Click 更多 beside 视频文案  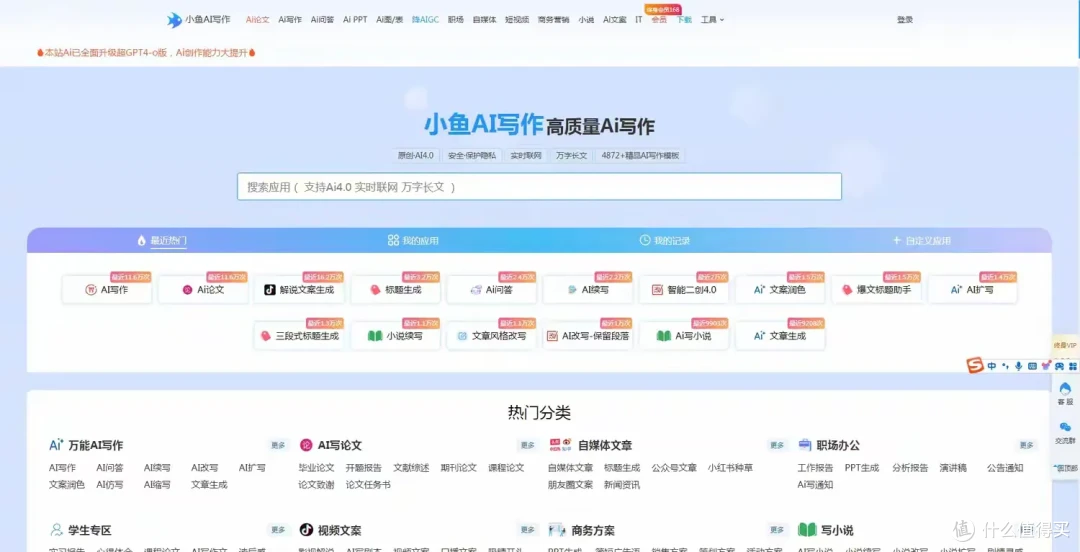[528, 530]
